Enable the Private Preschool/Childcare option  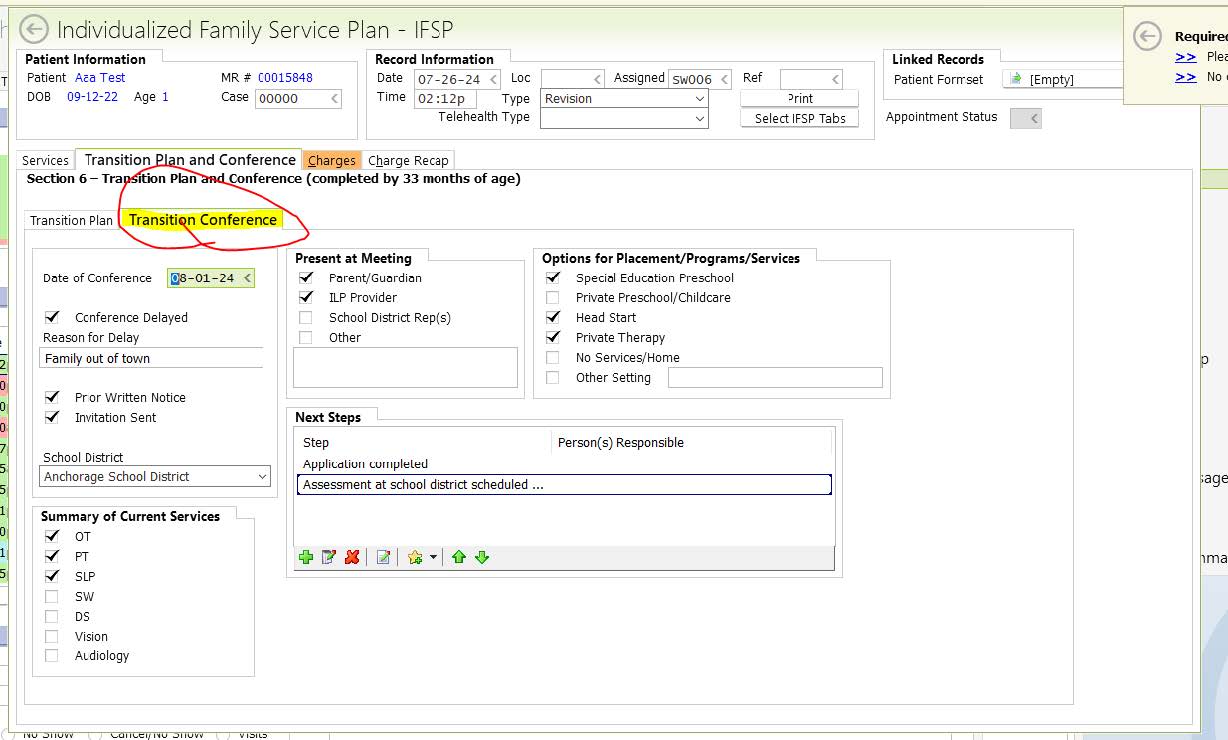click(553, 297)
